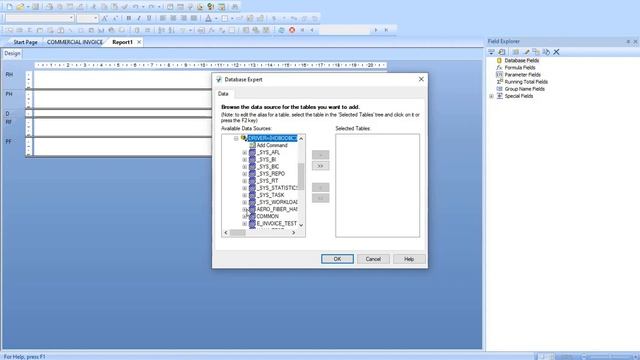This screenshot has width=640, height=360.
Task: Click OK in Database Expert
Action: [337, 259]
